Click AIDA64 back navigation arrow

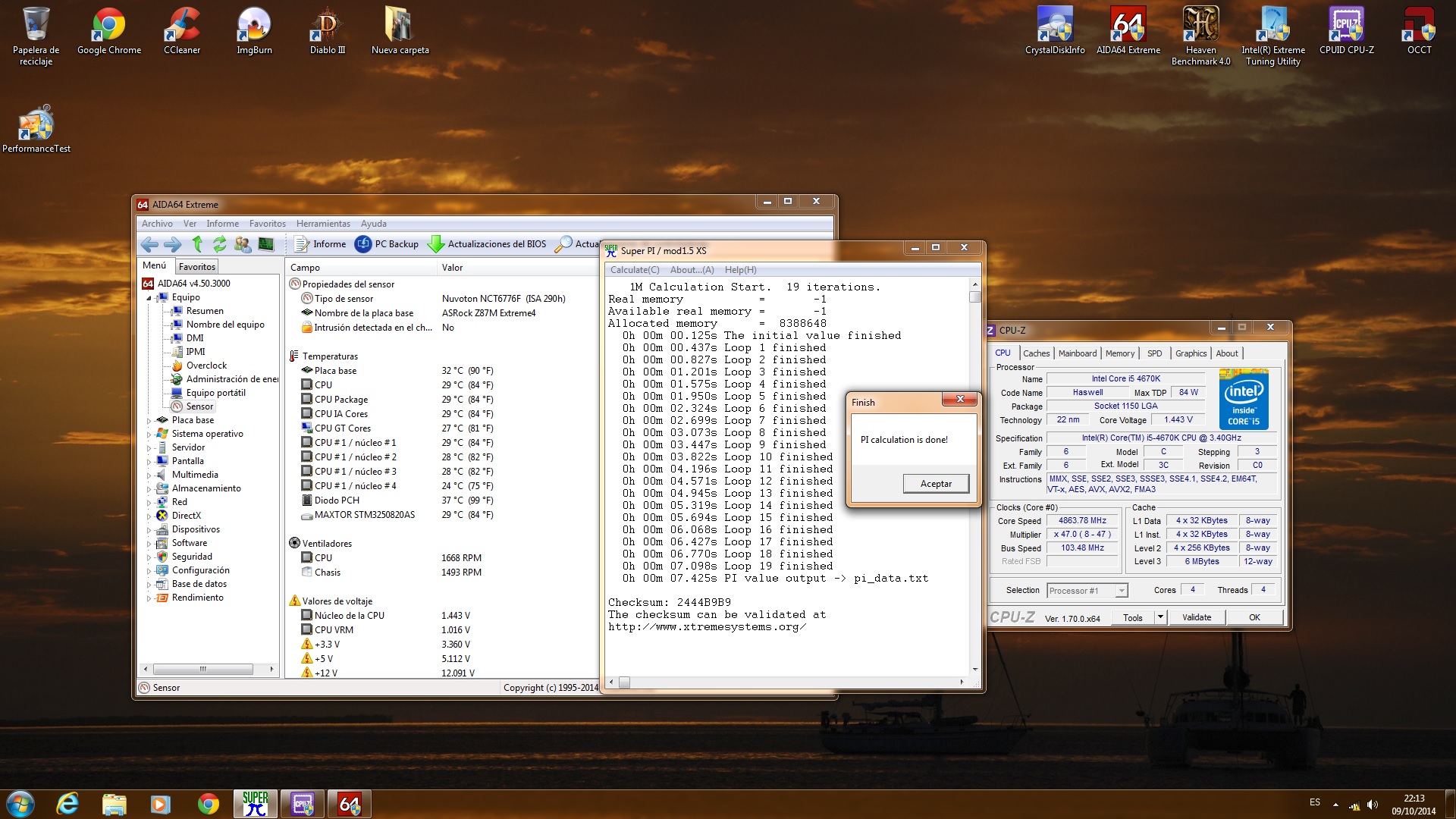pyautogui.click(x=149, y=244)
